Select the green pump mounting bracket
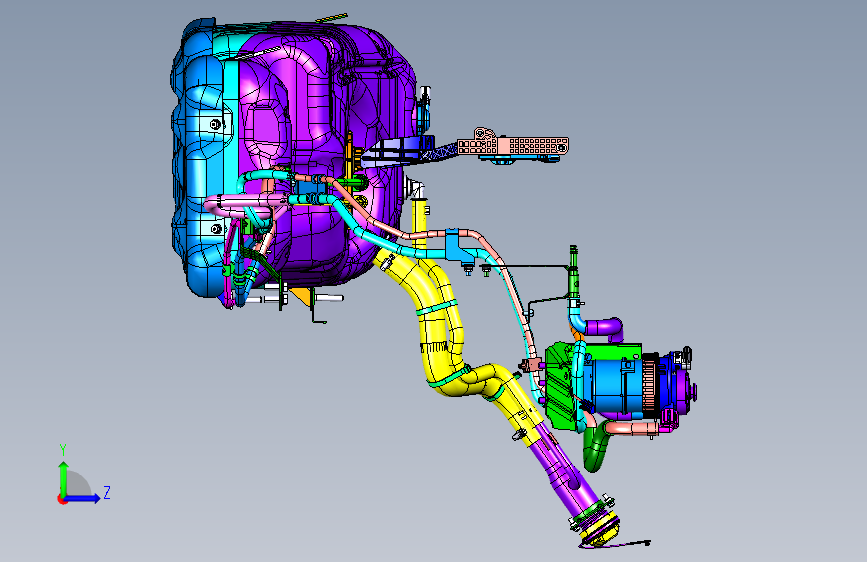 [x=561, y=387]
